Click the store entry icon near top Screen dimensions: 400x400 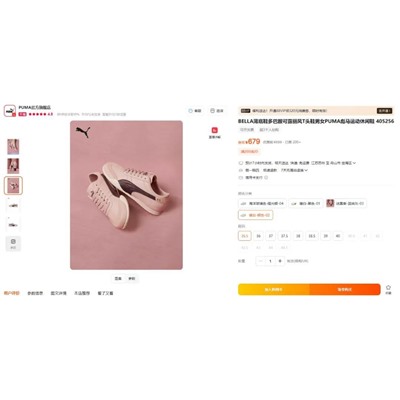(212, 111)
